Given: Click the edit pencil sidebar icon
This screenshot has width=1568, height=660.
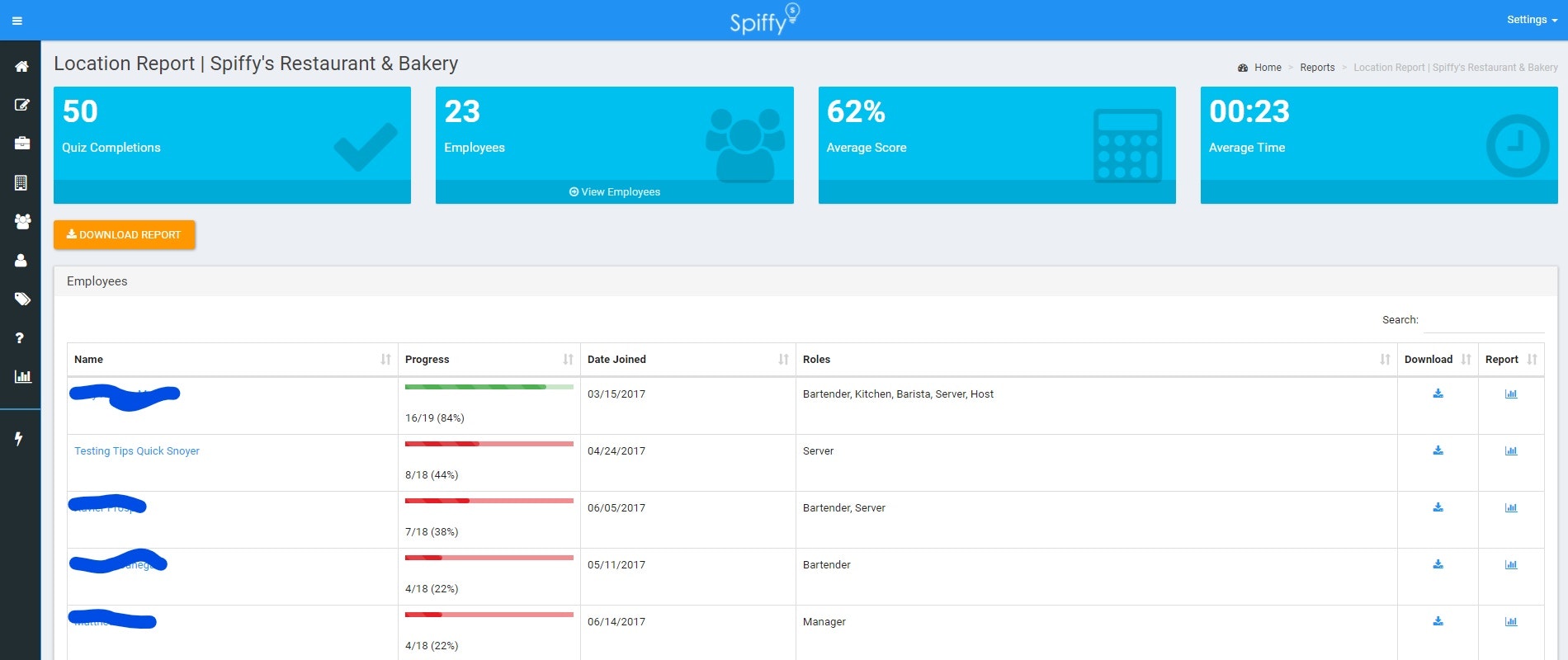Looking at the screenshot, I should point(21,105).
